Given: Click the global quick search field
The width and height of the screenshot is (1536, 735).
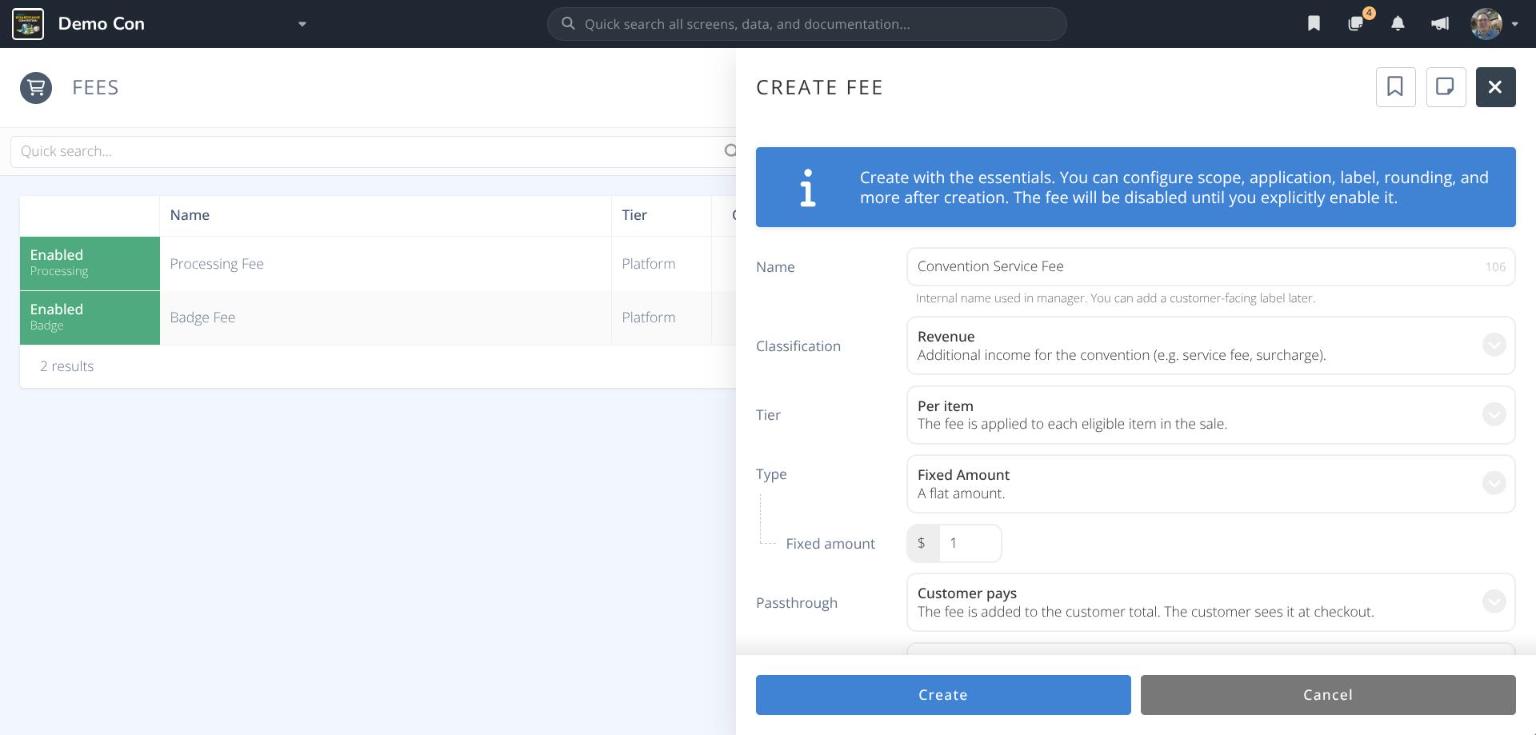Looking at the screenshot, I should [807, 24].
